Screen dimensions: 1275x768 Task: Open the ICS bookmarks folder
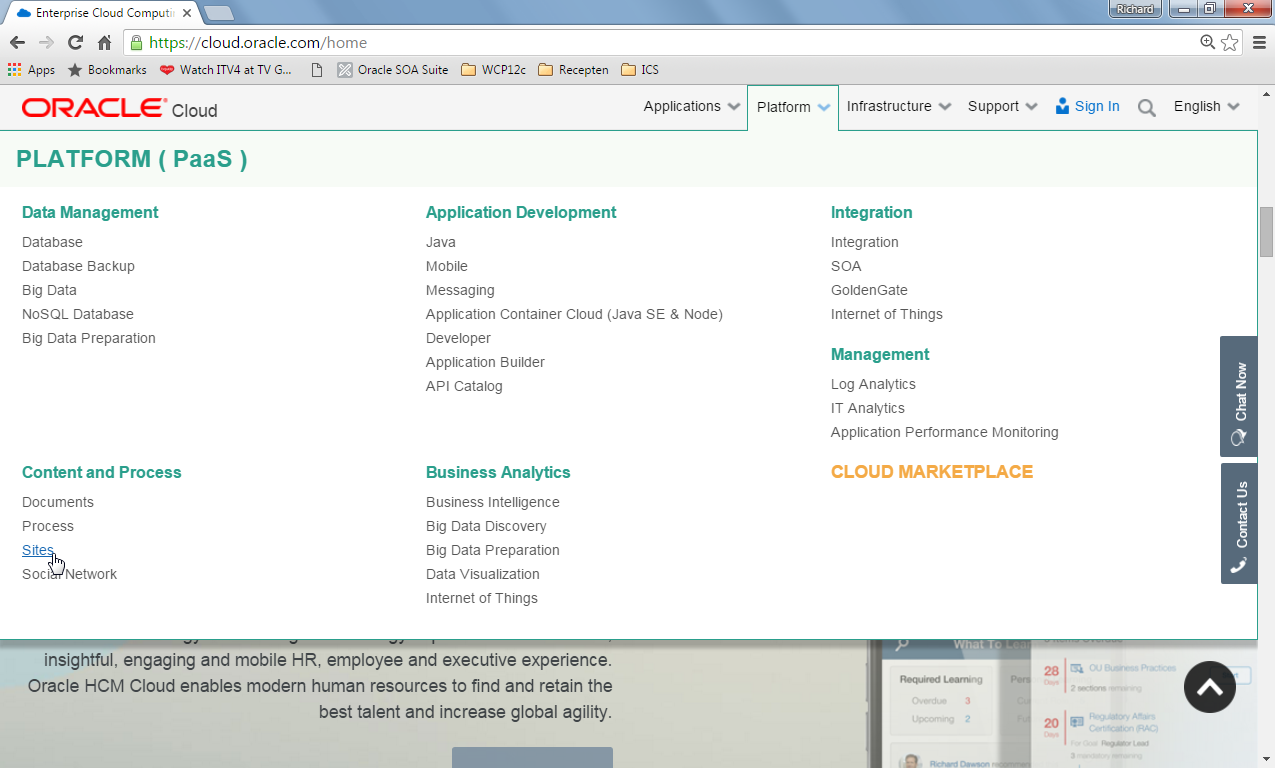[640, 70]
